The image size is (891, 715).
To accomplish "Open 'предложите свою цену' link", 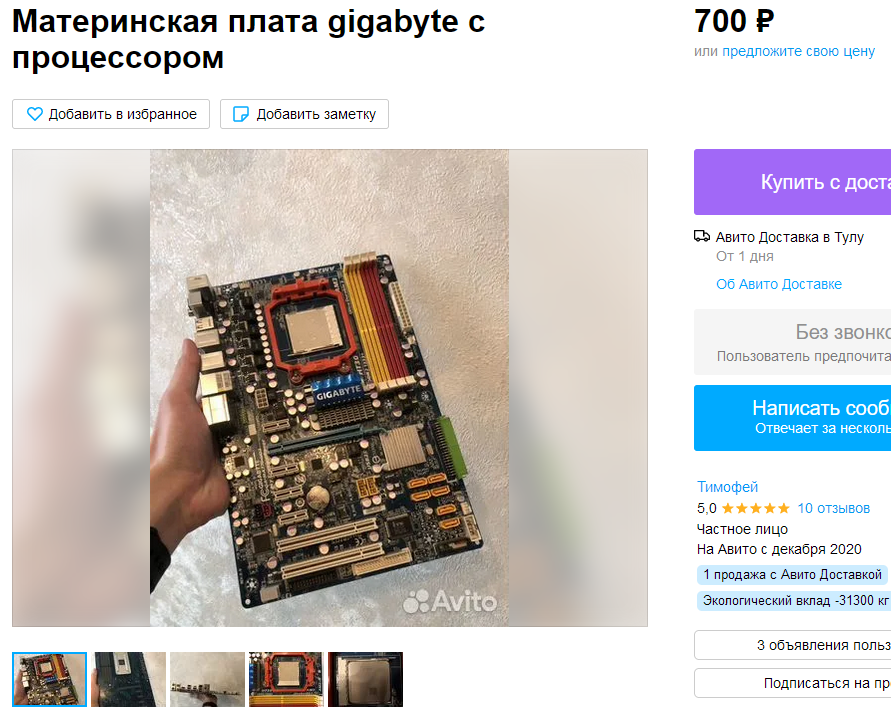I will tap(798, 51).
